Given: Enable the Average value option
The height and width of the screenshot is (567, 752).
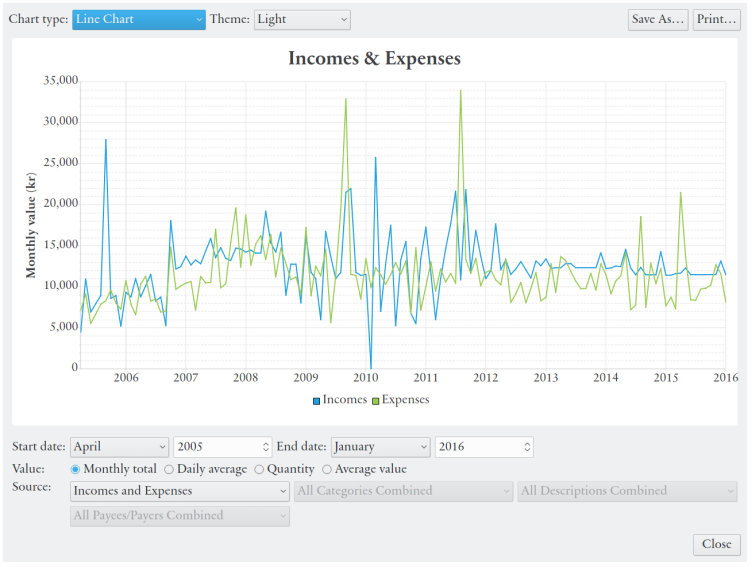Looking at the screenshot, I should point(327,469).
